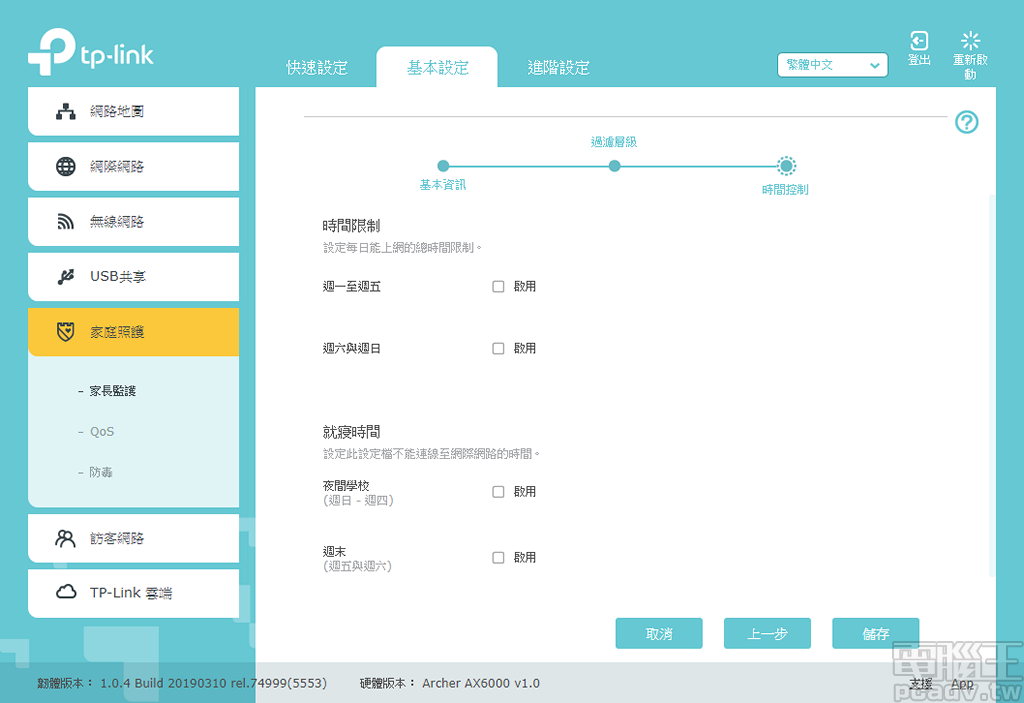Enable 啟用 for 週一至週五 time limit
1024x703 pixels.
click(x=498, y=286)
